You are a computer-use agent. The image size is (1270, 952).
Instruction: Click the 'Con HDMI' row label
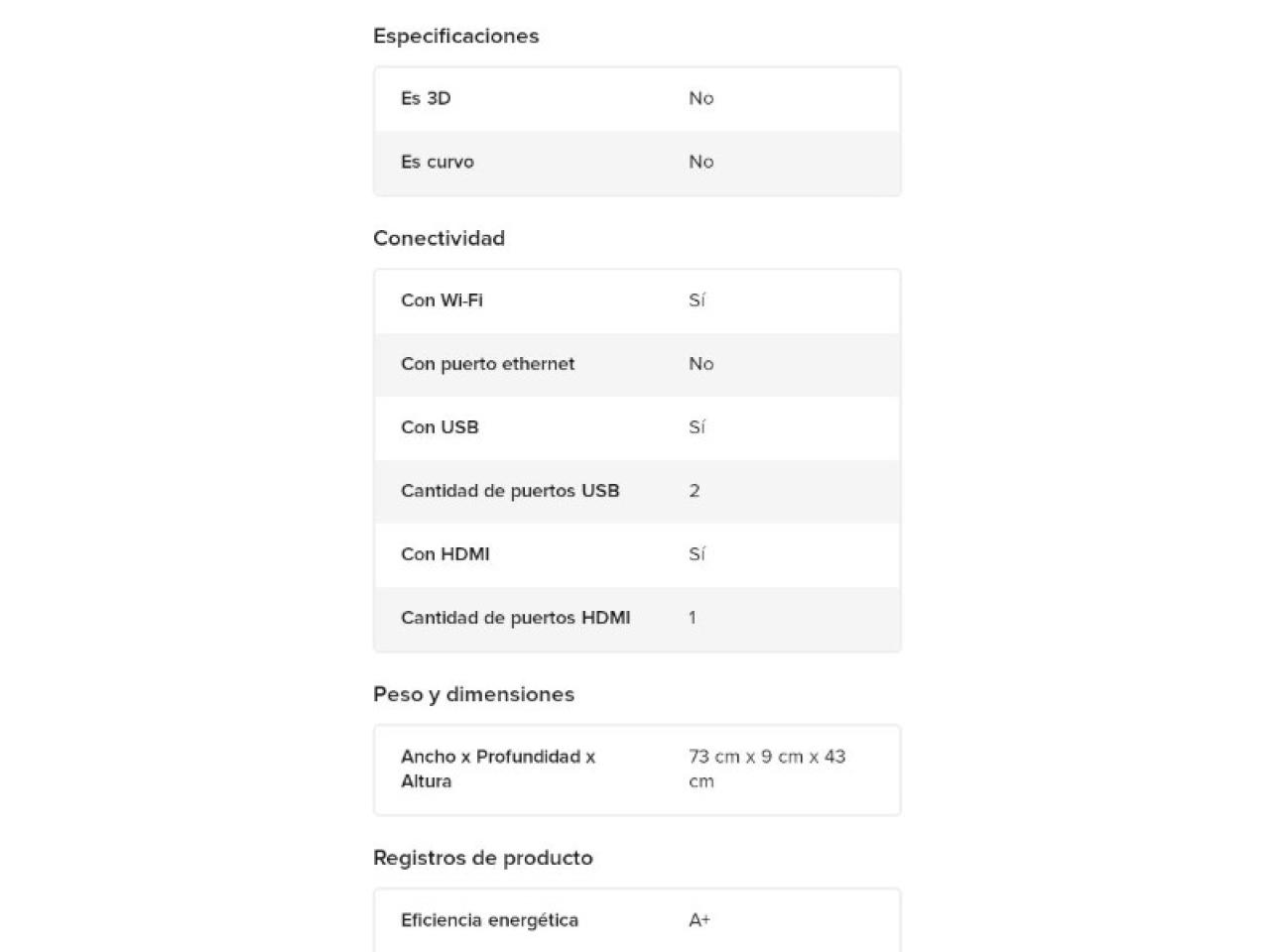[x=444, y=554]
